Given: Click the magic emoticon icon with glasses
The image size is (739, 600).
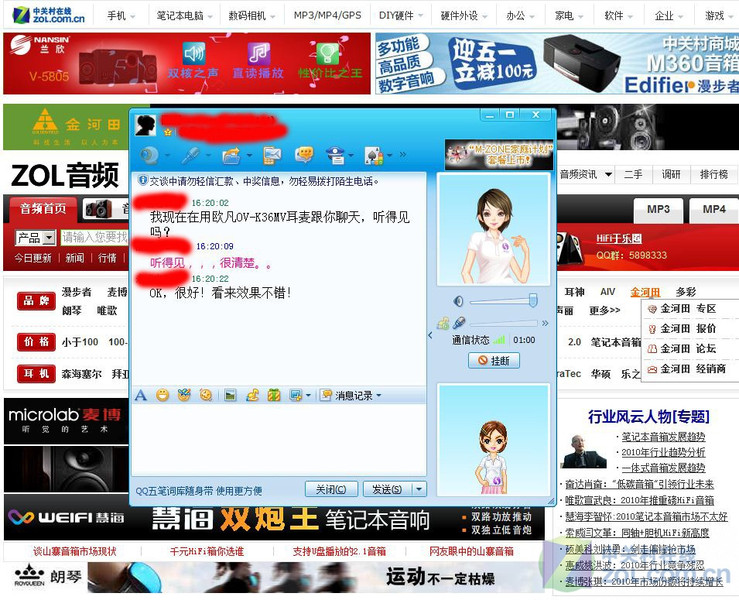Looking at the screenshot, I should click(x=184, y=395).
